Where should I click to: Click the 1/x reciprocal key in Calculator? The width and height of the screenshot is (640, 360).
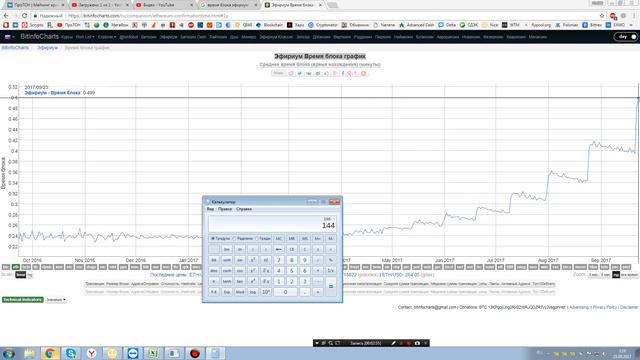331,271
